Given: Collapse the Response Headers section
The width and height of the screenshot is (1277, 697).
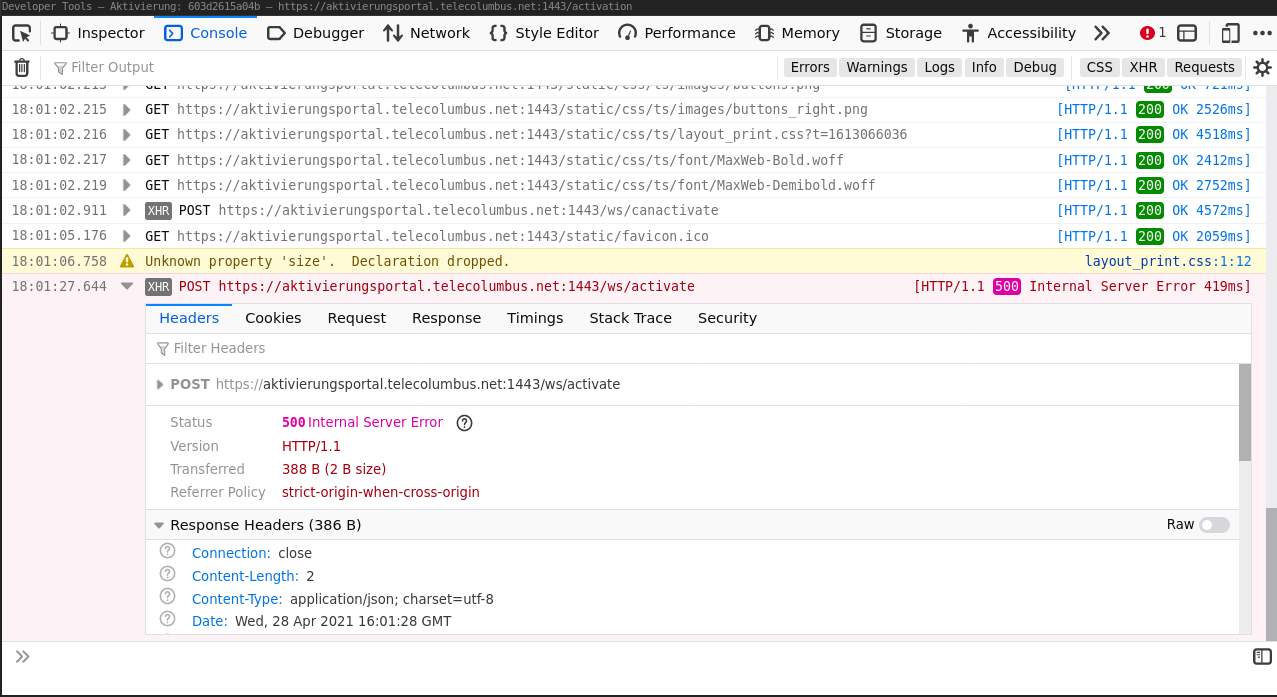Looking at the screenshot, I should (159, 525).
